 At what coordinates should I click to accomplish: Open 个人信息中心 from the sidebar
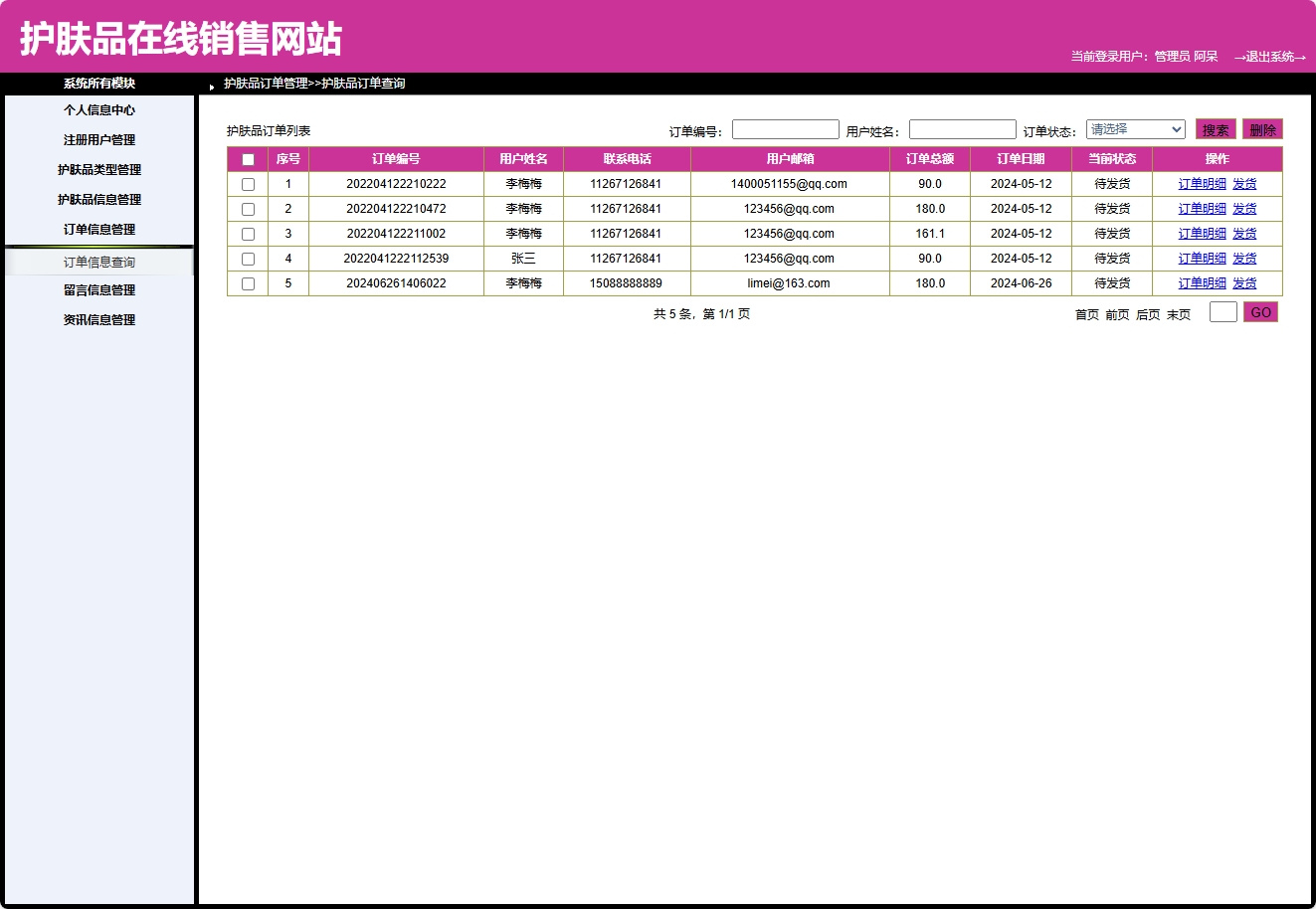[x=99, y=110]
